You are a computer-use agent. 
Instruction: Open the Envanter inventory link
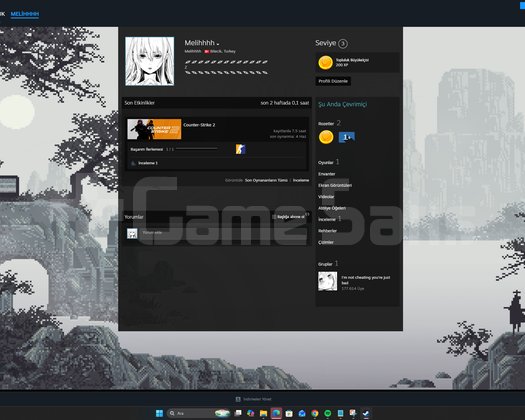(x=326, y=174)
